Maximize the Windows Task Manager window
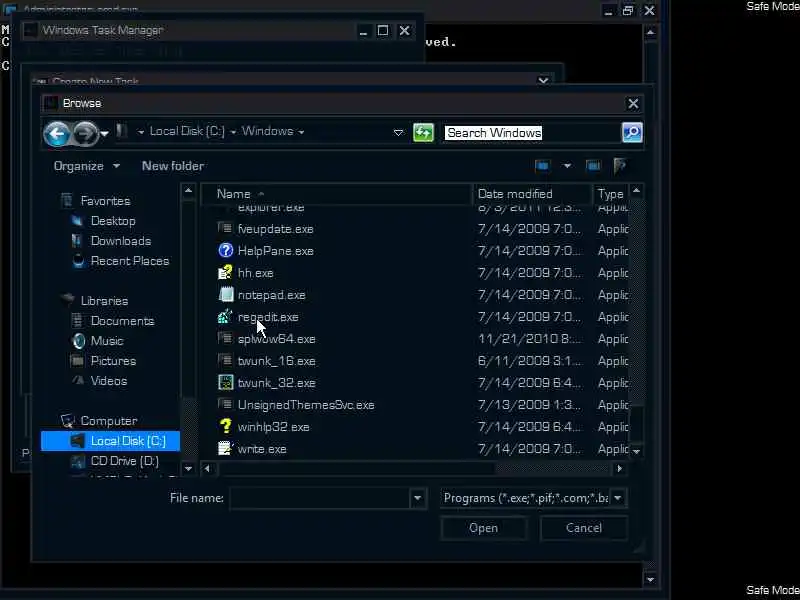This screenshot has width=800, height=600. 383,31
